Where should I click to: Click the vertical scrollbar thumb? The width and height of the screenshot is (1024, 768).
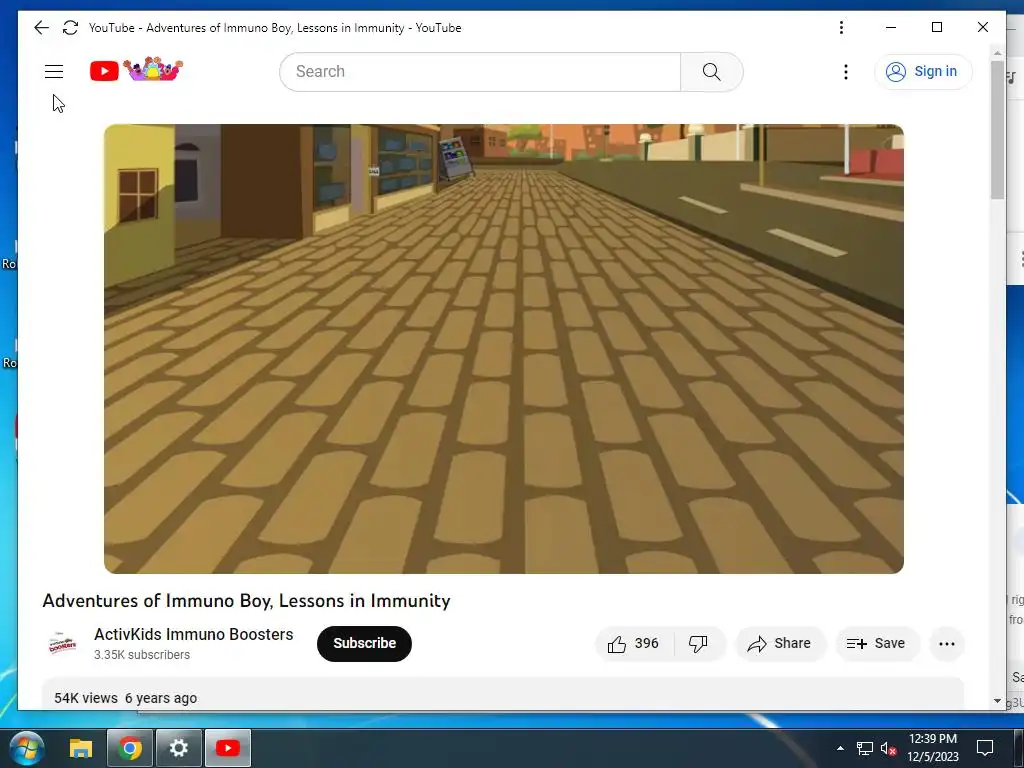(x=997, y=129)
